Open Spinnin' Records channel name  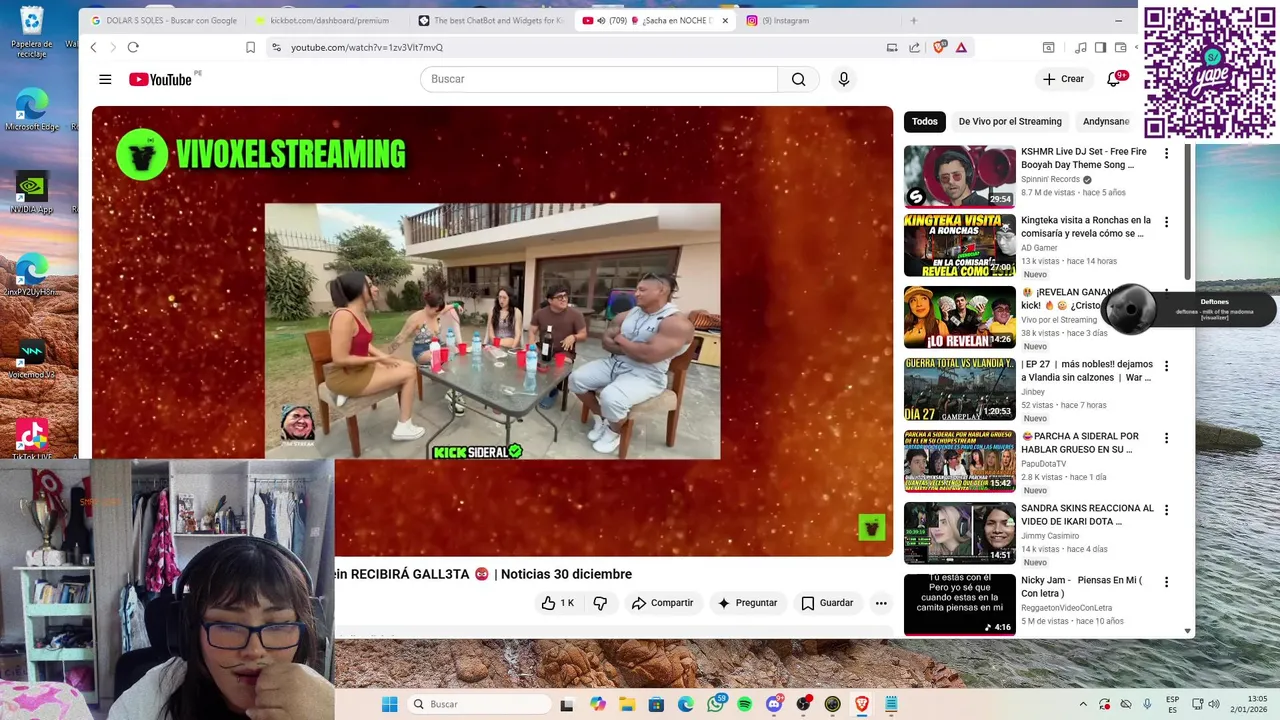tap(1050, 179)
